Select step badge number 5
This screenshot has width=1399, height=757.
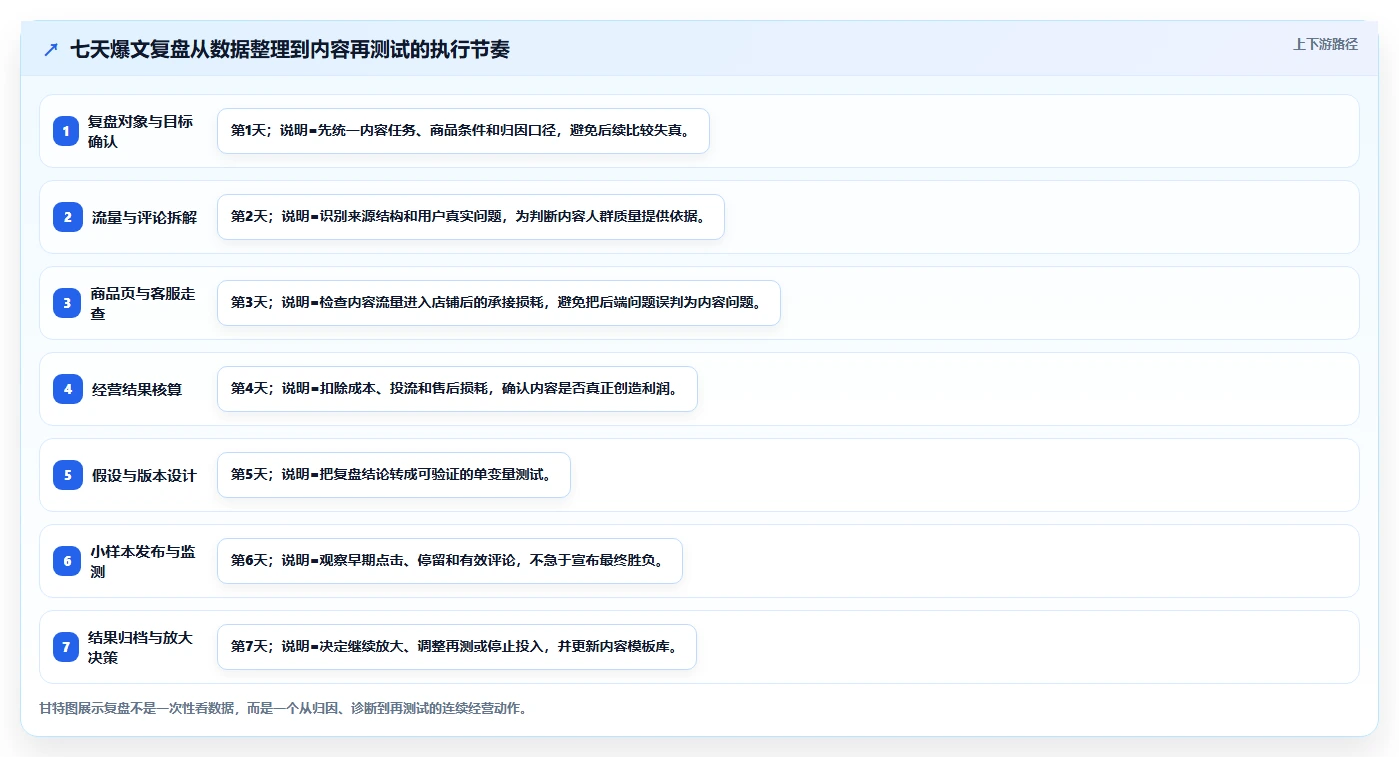[x=67, y=475]
